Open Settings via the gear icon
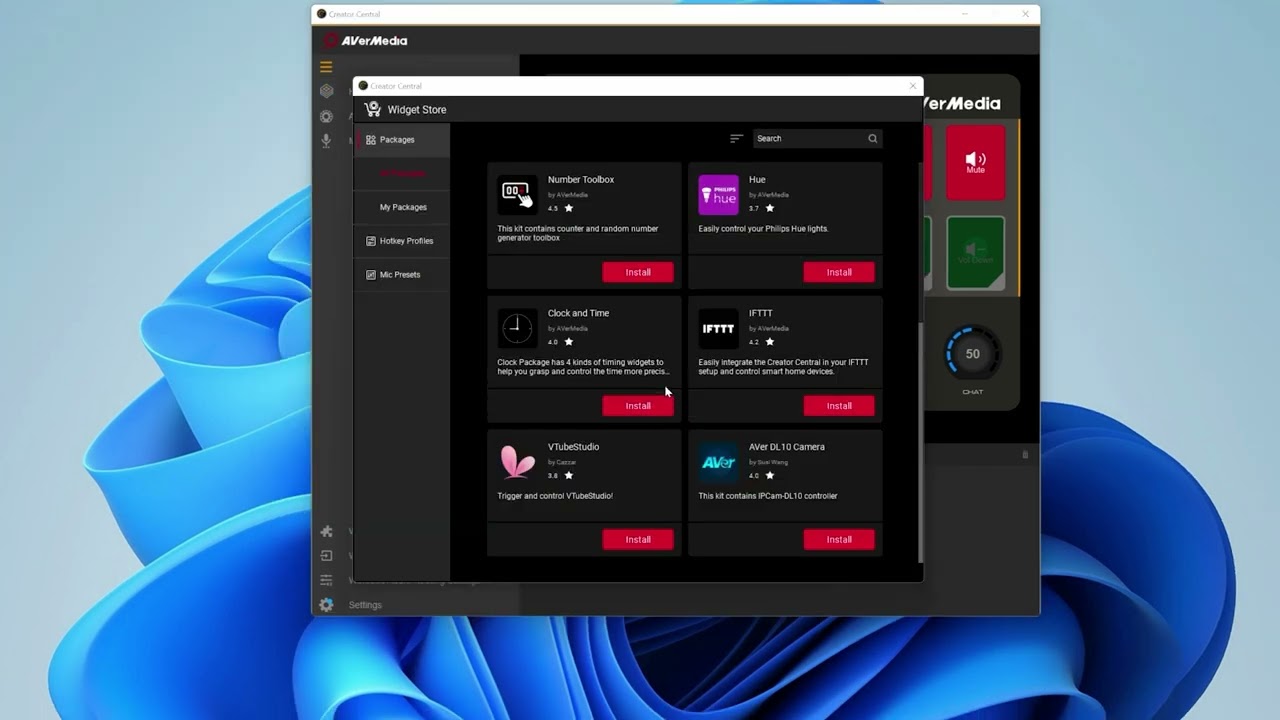The width and height of the screenshot is (1280, 720). (326, 605)
